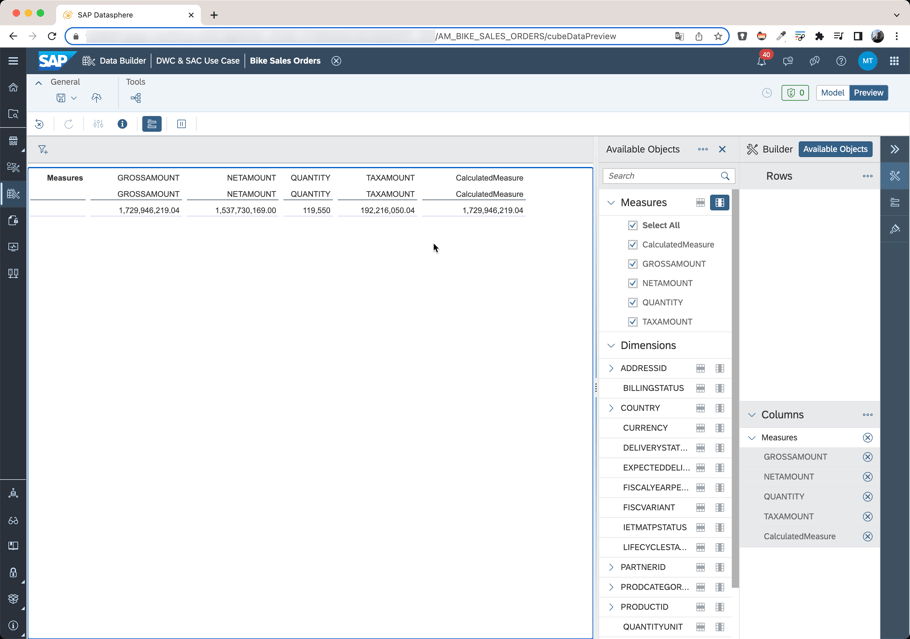Open the Save dropdown arrow
Image resolution: width=910 pixels, height=639 pixels.
(74, 98)
